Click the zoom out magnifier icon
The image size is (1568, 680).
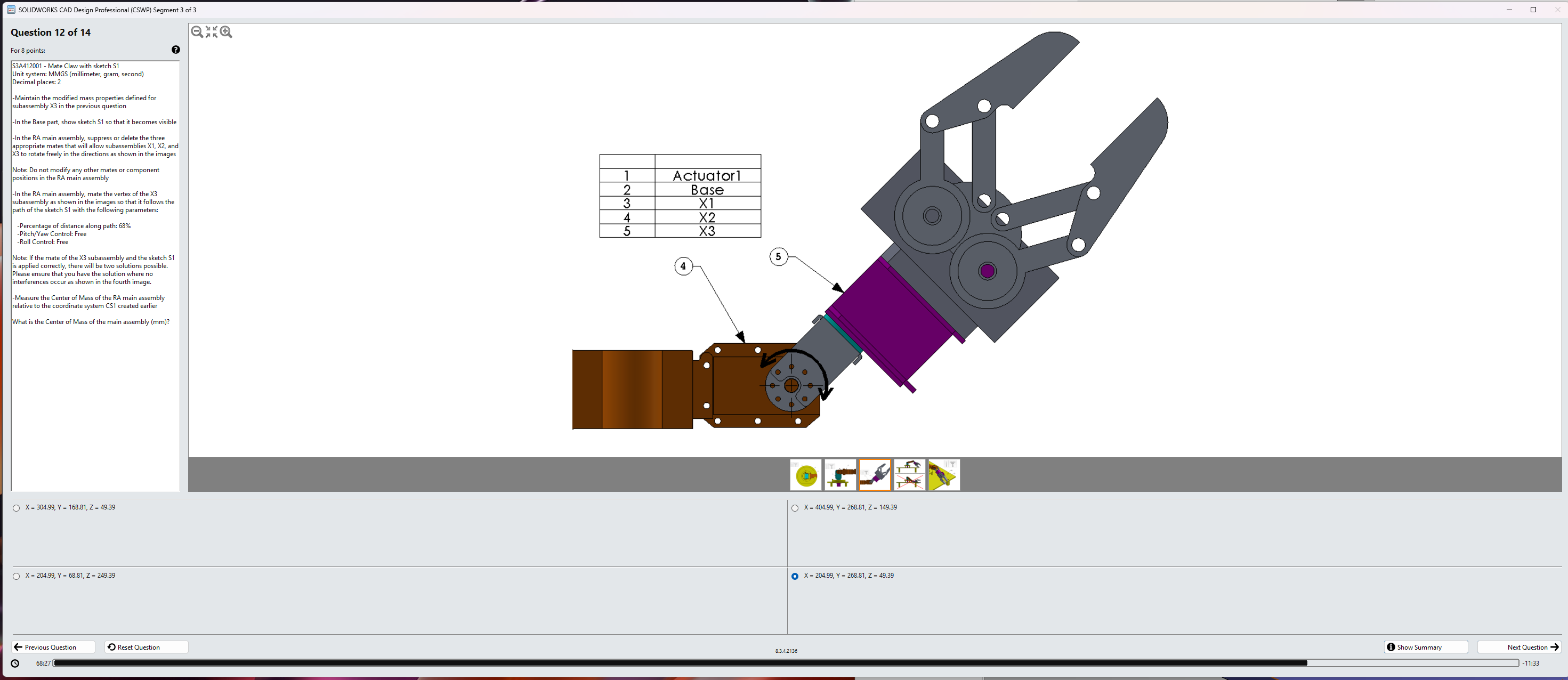point(197,31)
